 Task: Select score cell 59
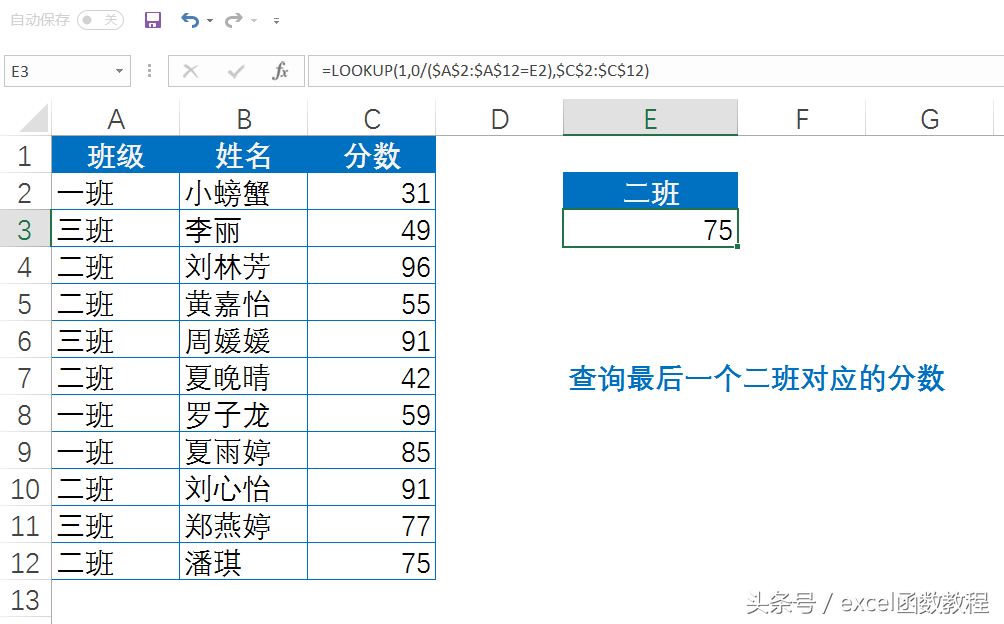pyautogui.click(x=372, y=415)
